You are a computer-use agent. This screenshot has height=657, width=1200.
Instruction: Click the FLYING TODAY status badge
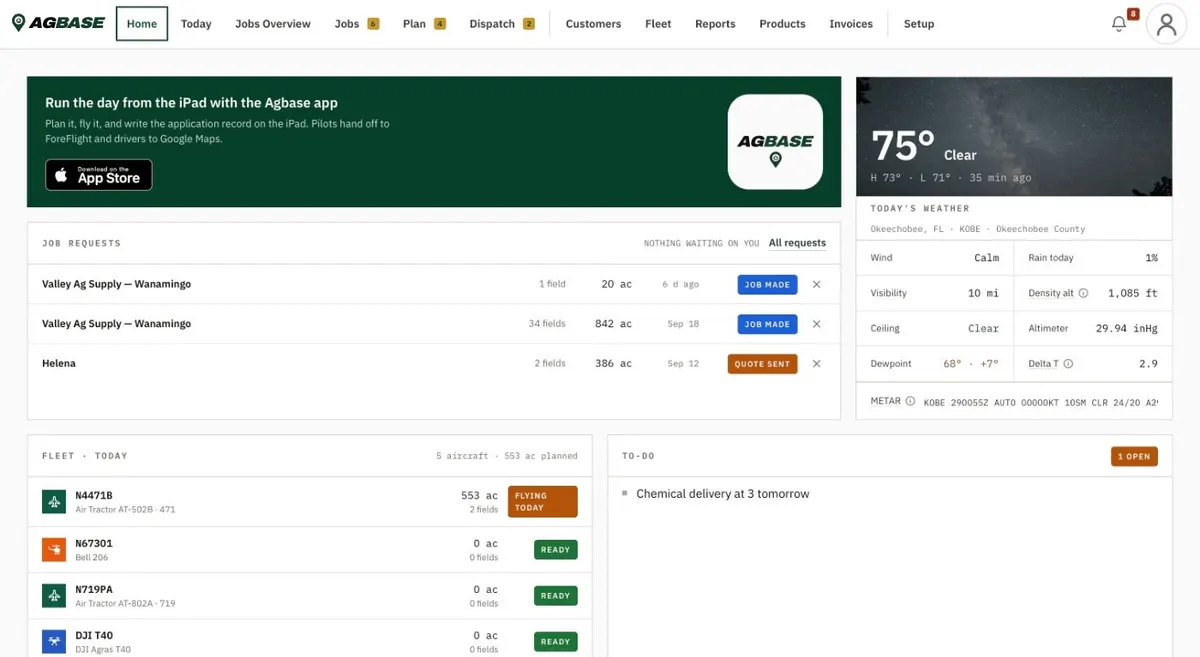[x=543, y=502]
